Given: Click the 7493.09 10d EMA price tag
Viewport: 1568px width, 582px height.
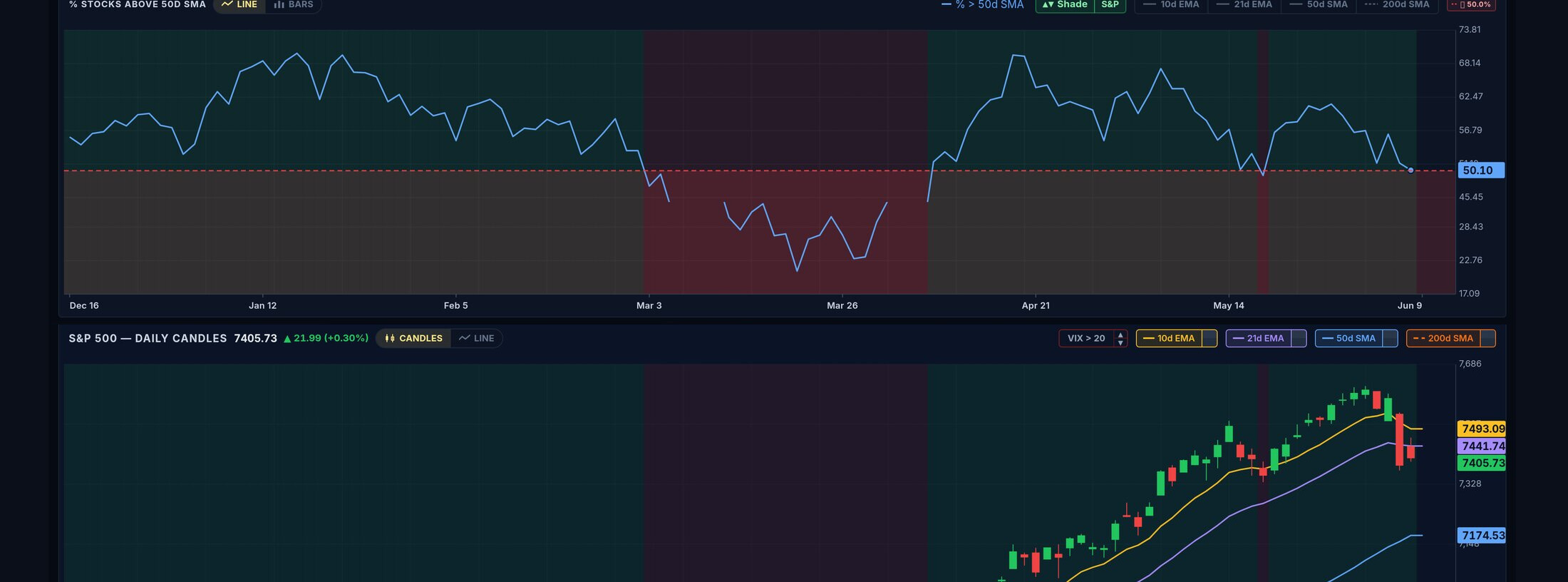Looking at the screenshot, I should [1482, 429].
